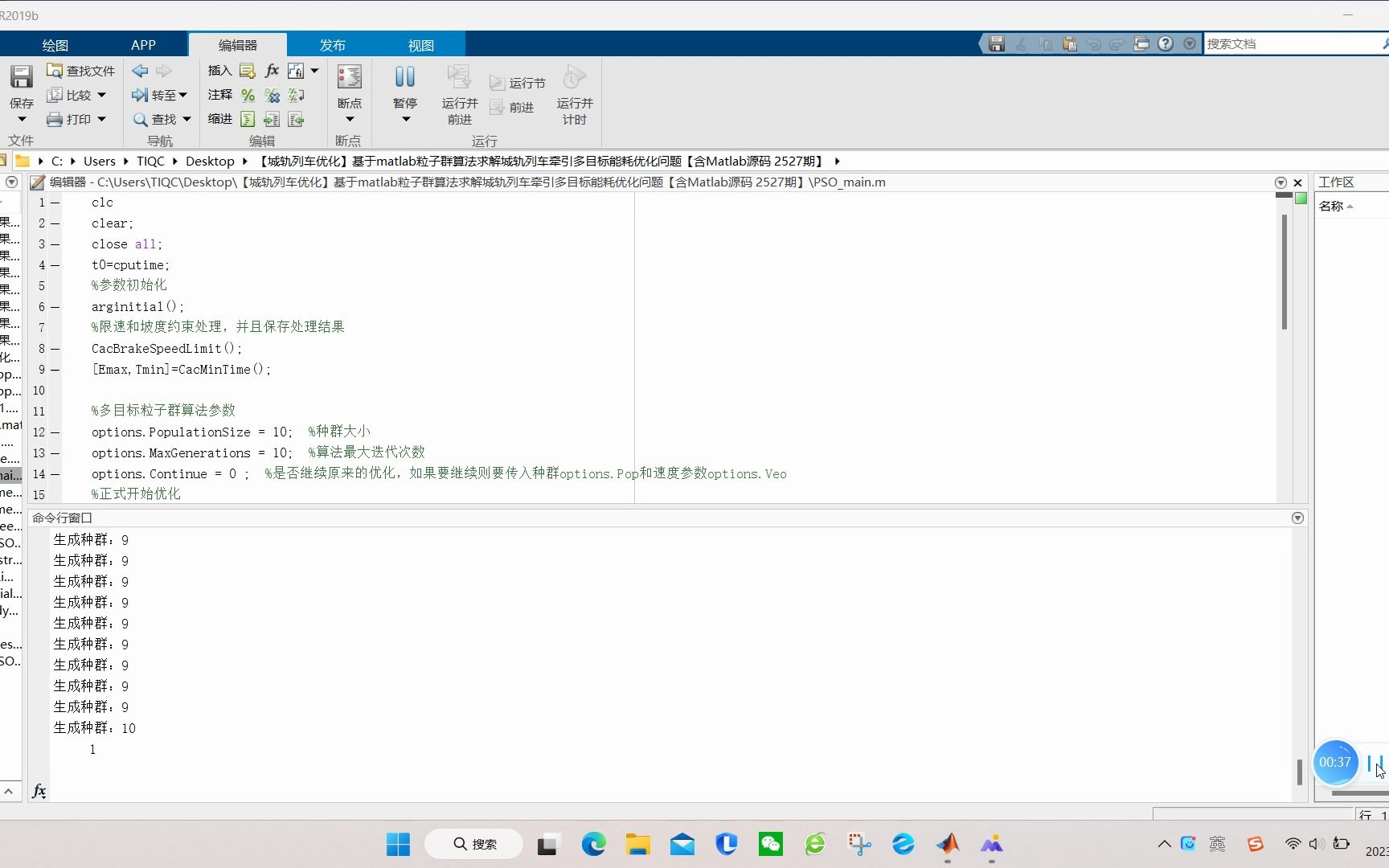Image resolution: width=1389 pixels, height=868 pixels.
Task: Toggle breakpoint dash on line 12
Action: [x=55, y=432]
